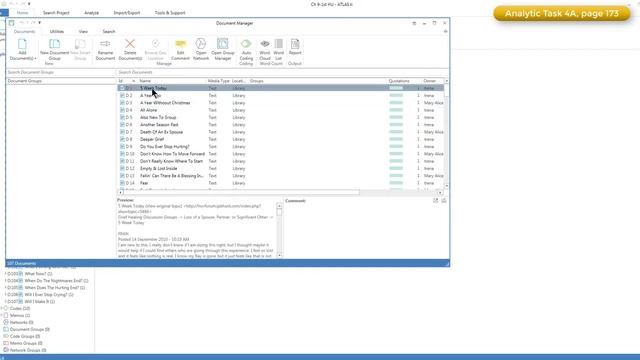Open the Word List tool
This screenshot has height=360, width=640.
[278, 50]
